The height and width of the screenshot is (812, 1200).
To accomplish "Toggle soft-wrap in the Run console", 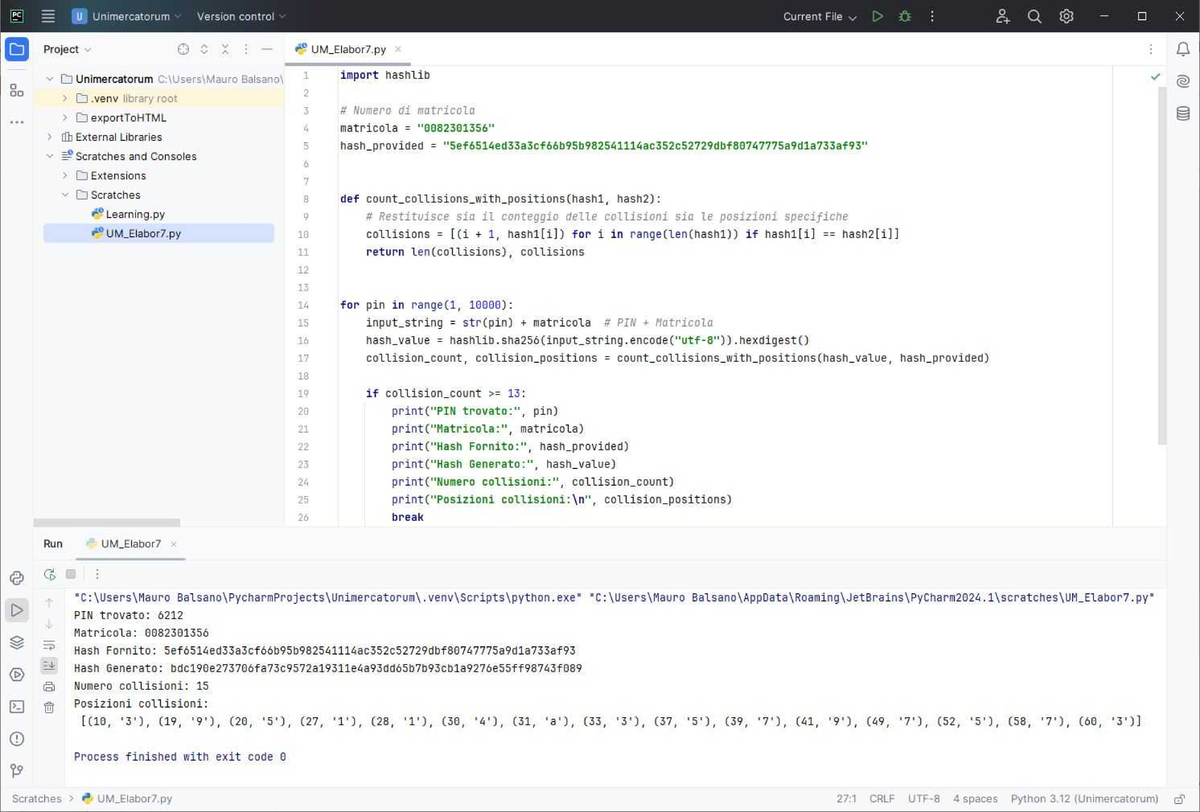I will click(x=49, y=644).
